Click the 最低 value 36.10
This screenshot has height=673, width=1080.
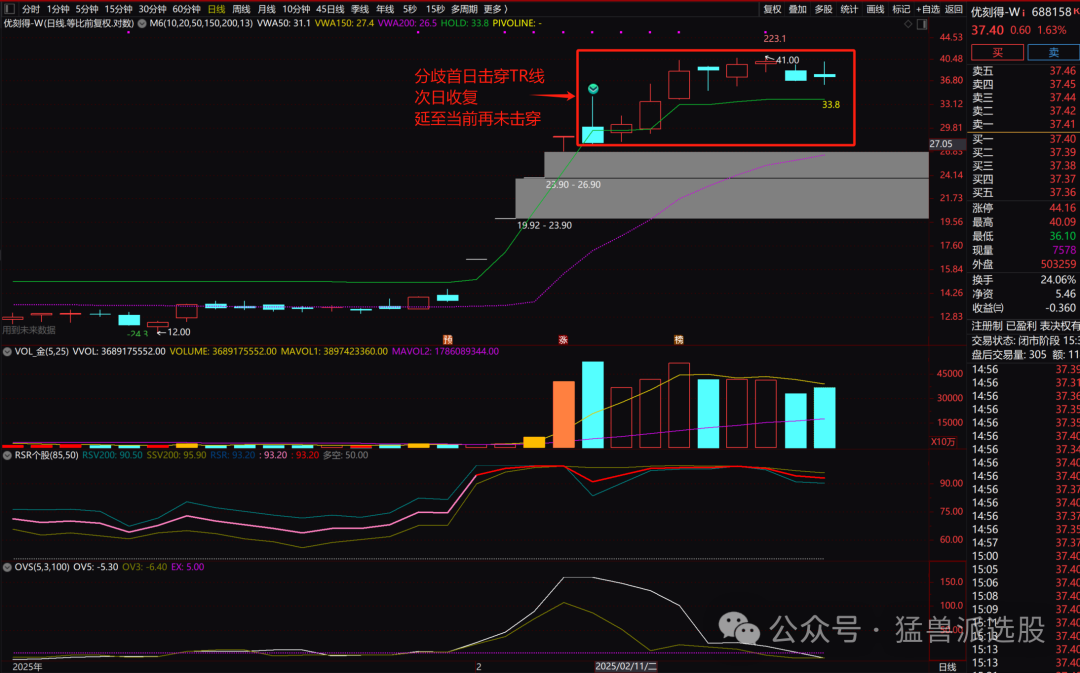(1063, 236)
